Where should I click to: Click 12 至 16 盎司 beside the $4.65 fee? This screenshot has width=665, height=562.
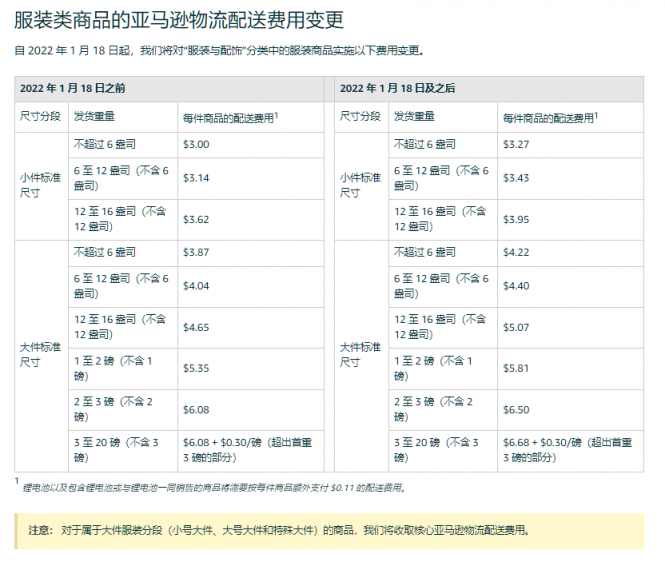(120, 327)
